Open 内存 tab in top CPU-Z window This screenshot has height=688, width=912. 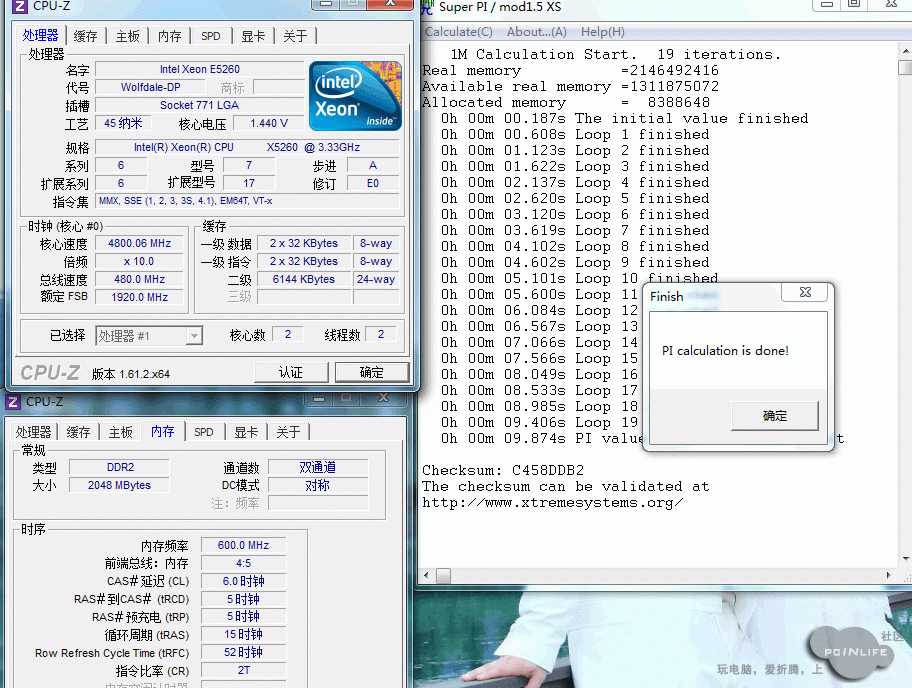[x=169, y=36]
